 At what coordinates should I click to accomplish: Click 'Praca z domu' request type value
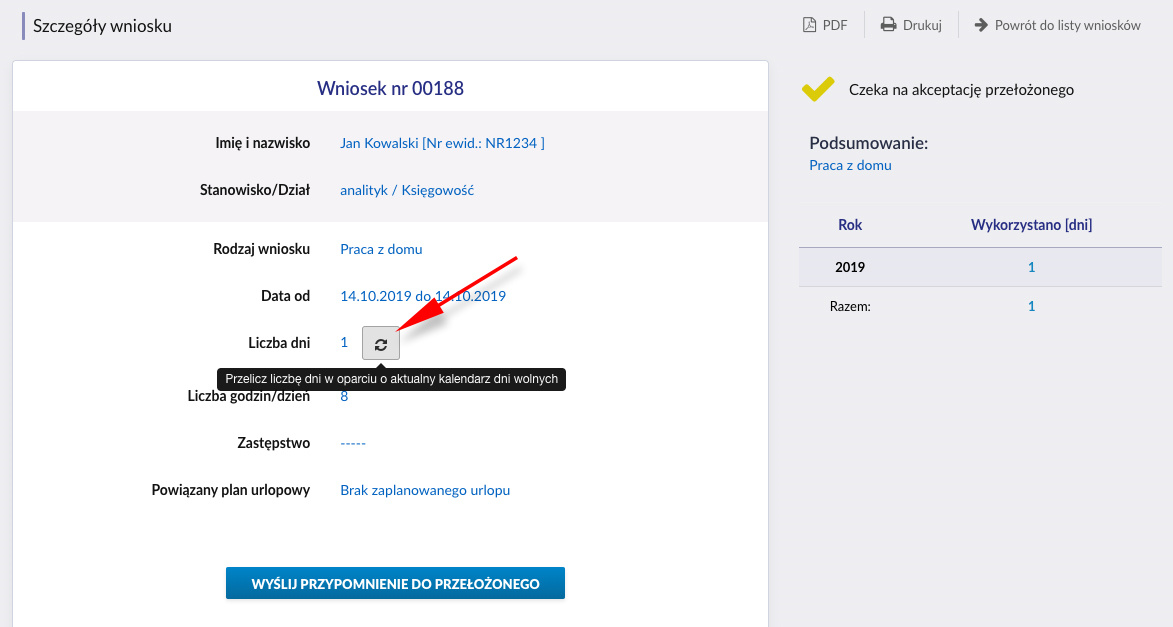[x=382, y=249]
